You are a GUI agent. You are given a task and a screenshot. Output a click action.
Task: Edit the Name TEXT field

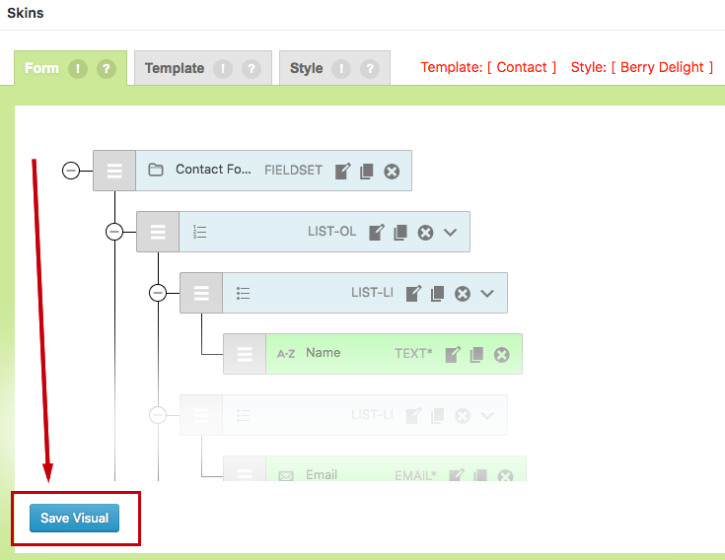click(453, 354)
